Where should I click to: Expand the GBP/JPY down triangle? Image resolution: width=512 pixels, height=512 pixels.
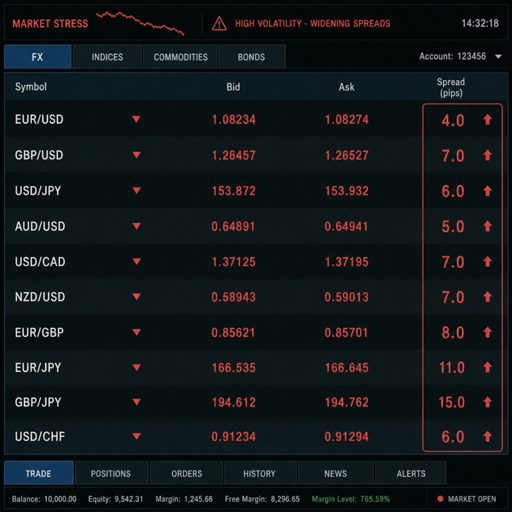tap(136, 402)
